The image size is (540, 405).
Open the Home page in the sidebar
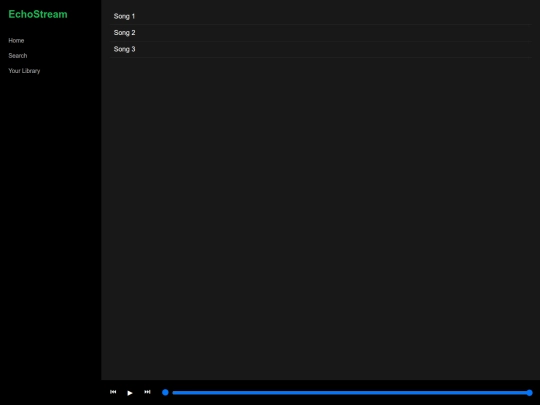coord(16,41)
